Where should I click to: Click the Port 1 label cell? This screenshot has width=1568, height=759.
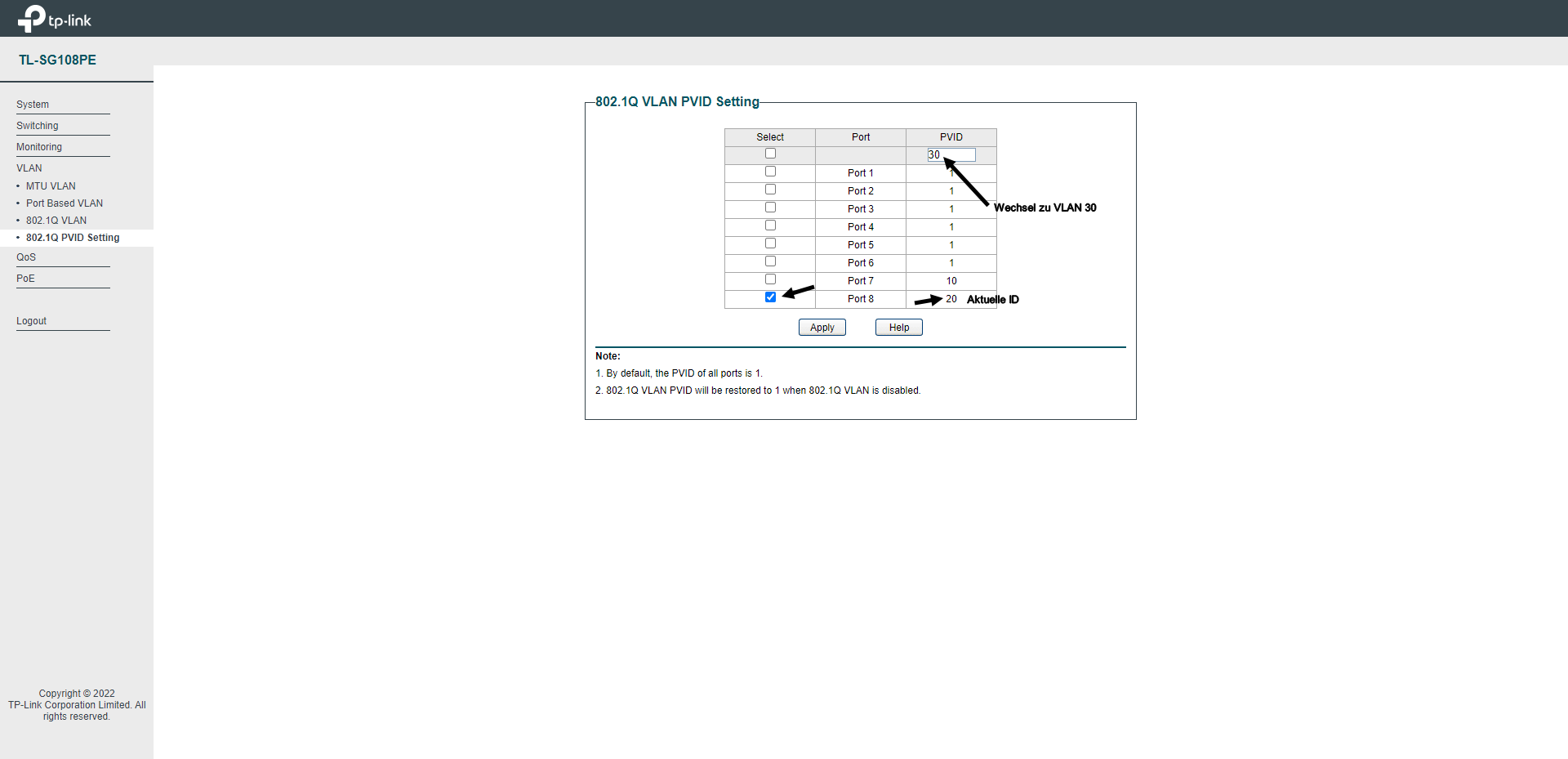[x=861, y=173]
